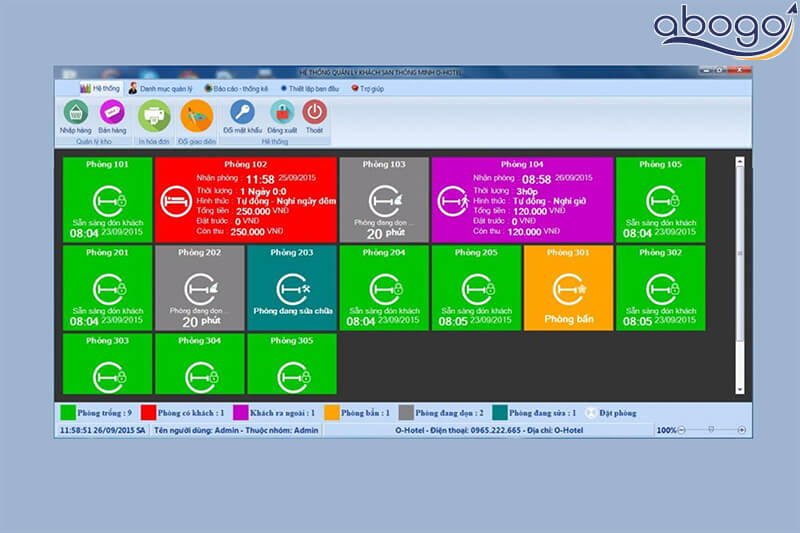Click the Đổi mật khẩu key icon
Viewport: 800px width, 533px height.
pos(242,112)
